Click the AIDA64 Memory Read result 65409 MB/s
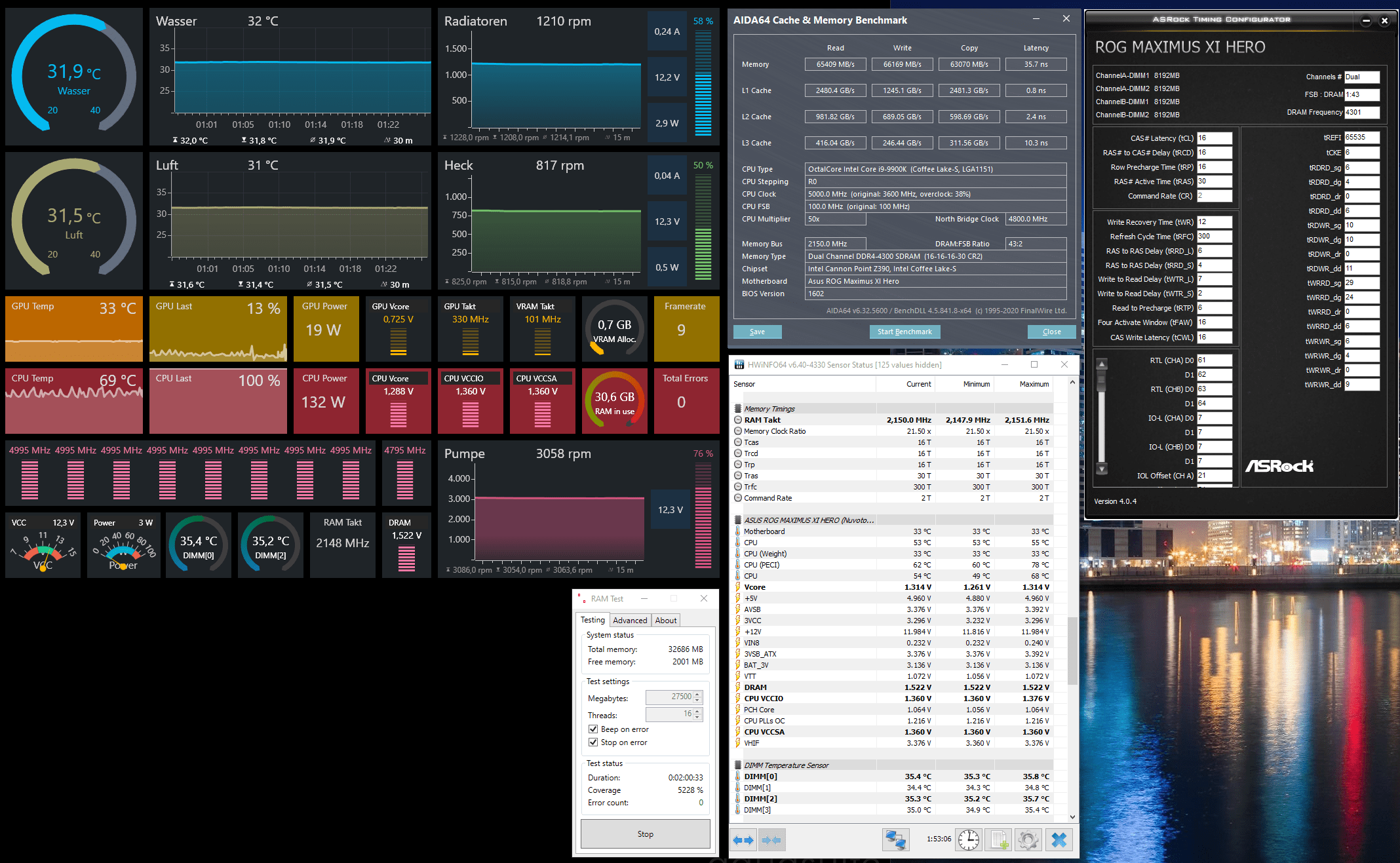This screenshot has width=1400, height=863. 835,64
